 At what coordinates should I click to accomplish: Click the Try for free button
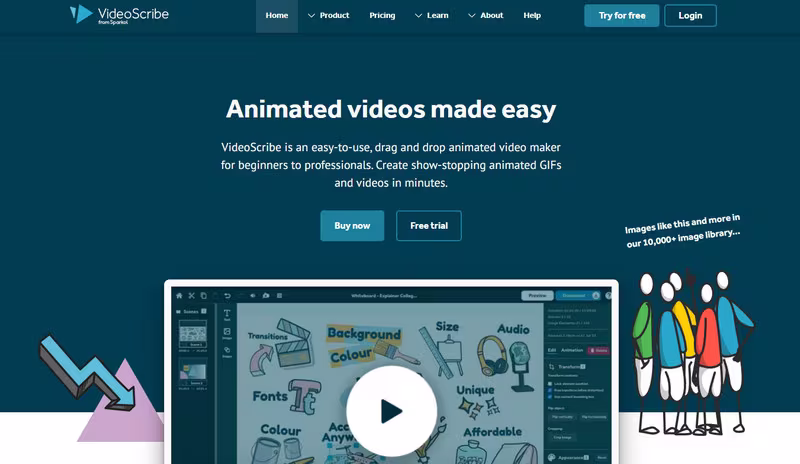click(621, 15)
